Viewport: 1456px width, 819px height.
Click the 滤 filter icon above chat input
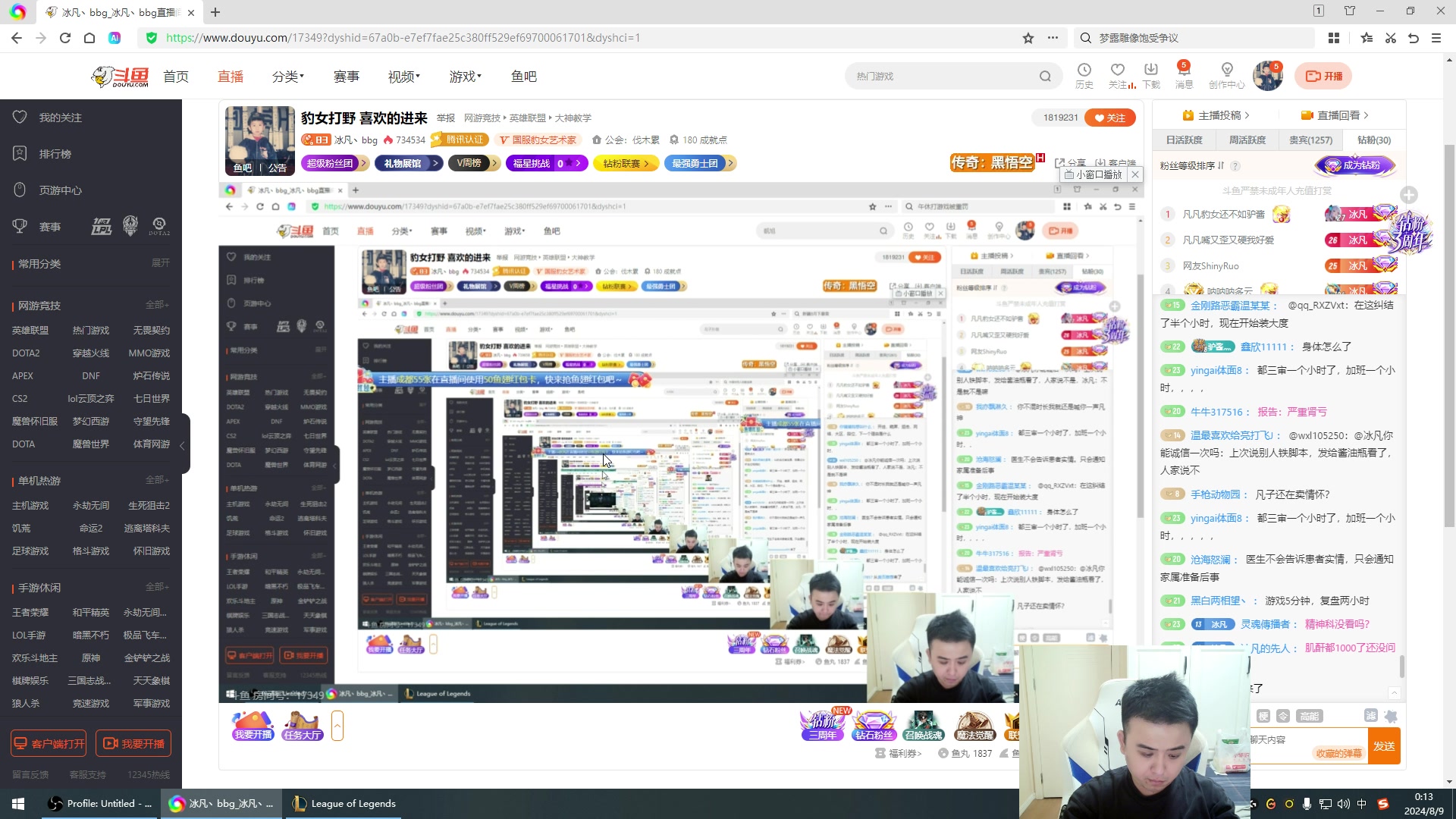[x=1371, y=716]
